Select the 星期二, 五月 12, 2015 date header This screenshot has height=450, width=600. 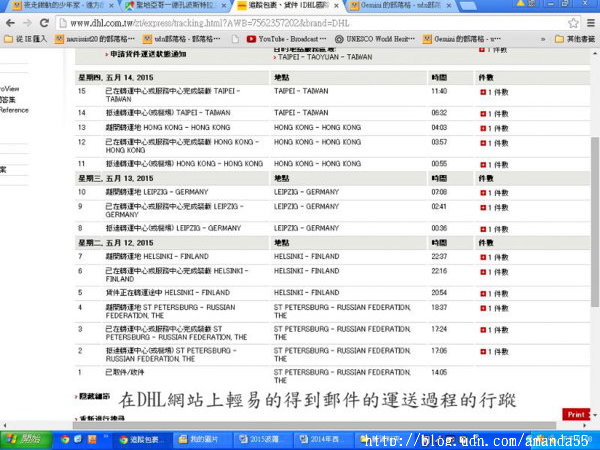[x=116, y=243]
